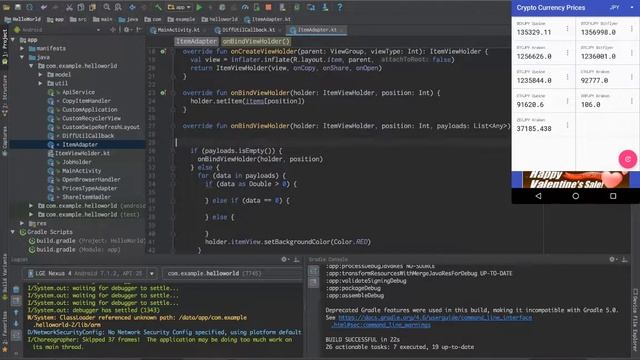Tap emulator Recents square button
Screen dimensions: 640x360
click(x=613, y=196)
